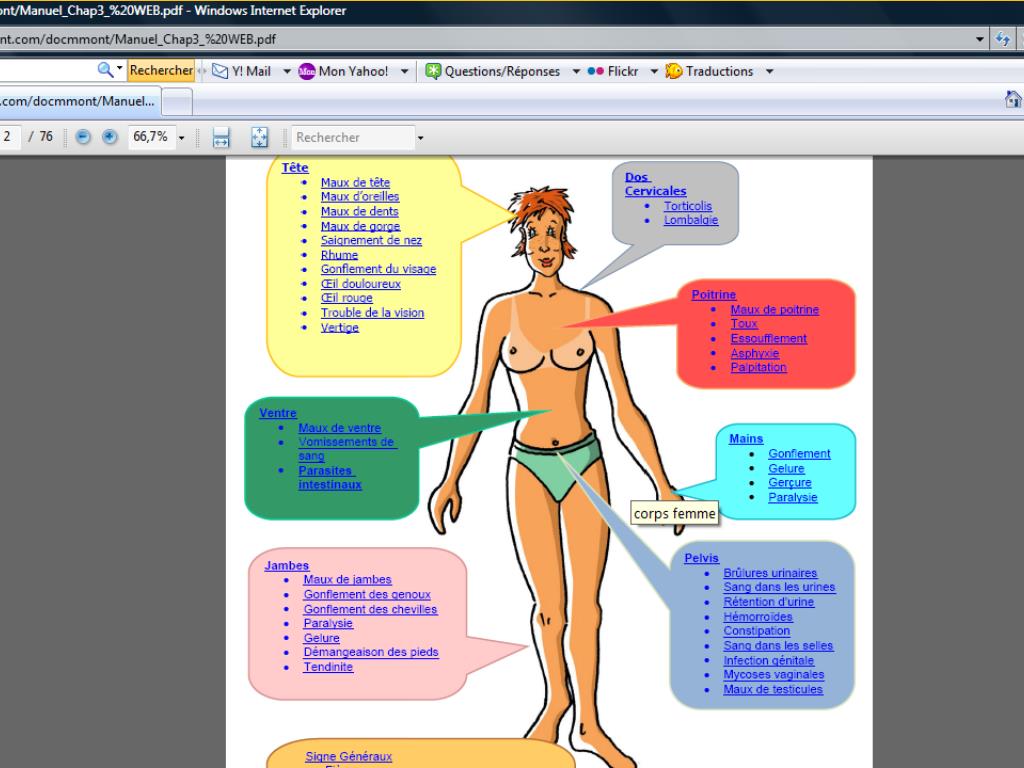Open Mon Yahoo! dropdown arrow

404,71
